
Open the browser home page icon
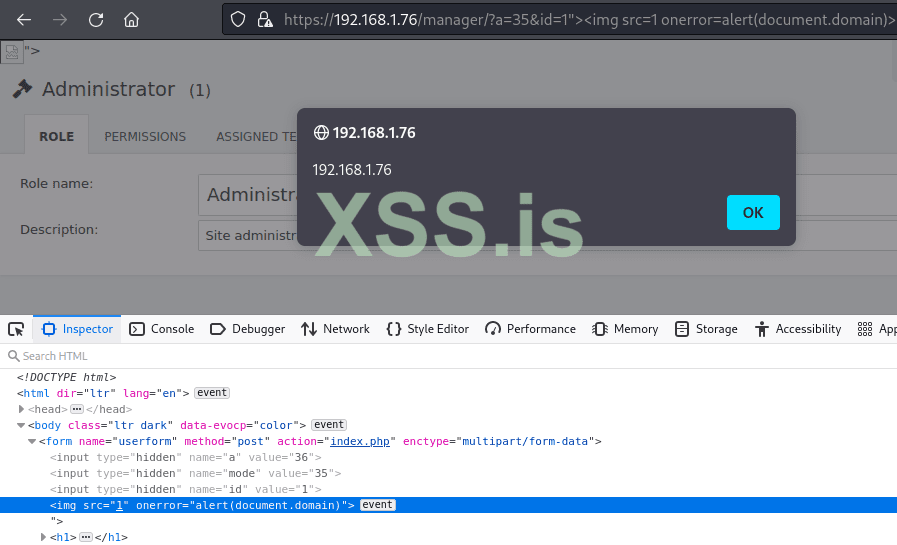[131, 20]
